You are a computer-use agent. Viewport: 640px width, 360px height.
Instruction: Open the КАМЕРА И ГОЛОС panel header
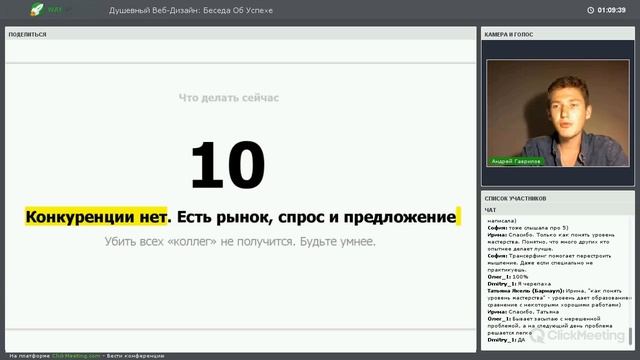tap(558, 34)
